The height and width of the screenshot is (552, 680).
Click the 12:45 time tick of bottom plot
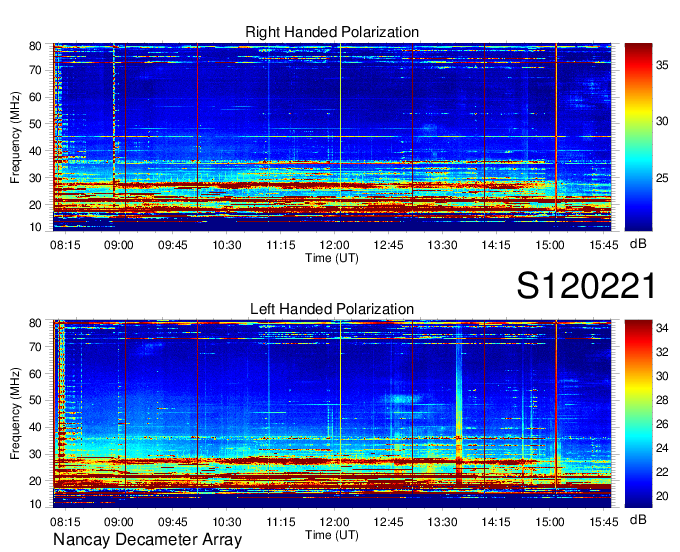pos(389,522)
